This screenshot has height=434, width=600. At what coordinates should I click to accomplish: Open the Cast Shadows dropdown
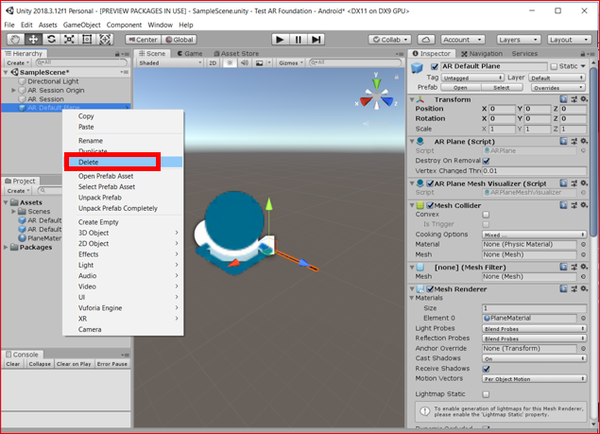(x=534, y=359)
